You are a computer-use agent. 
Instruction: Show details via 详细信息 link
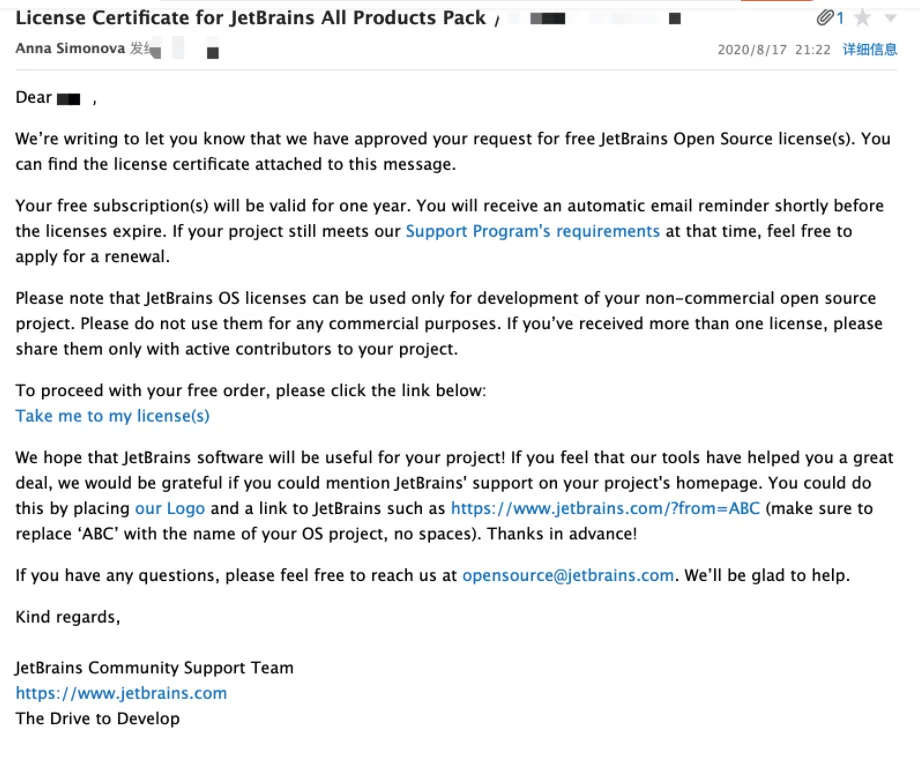(869, 49)
